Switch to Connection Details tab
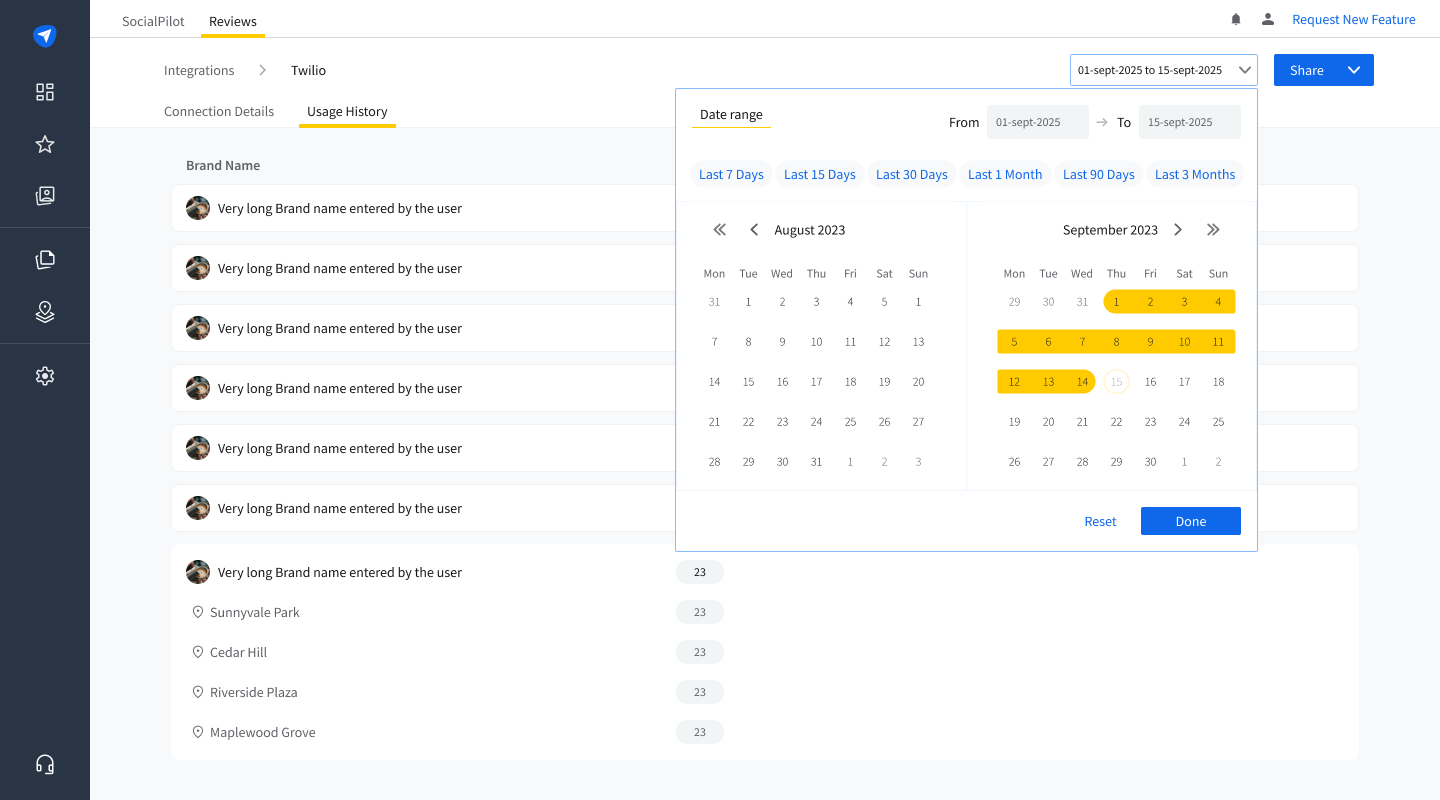1440x800 pixels. 219,112
